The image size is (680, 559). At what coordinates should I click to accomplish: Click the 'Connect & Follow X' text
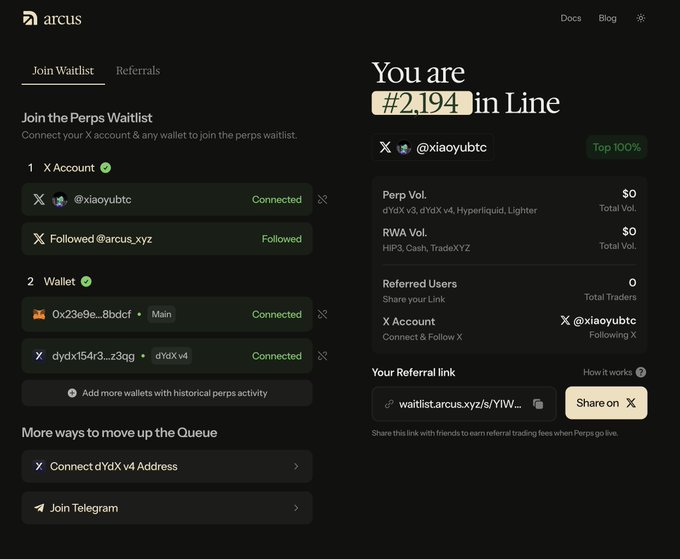point(422,337)
